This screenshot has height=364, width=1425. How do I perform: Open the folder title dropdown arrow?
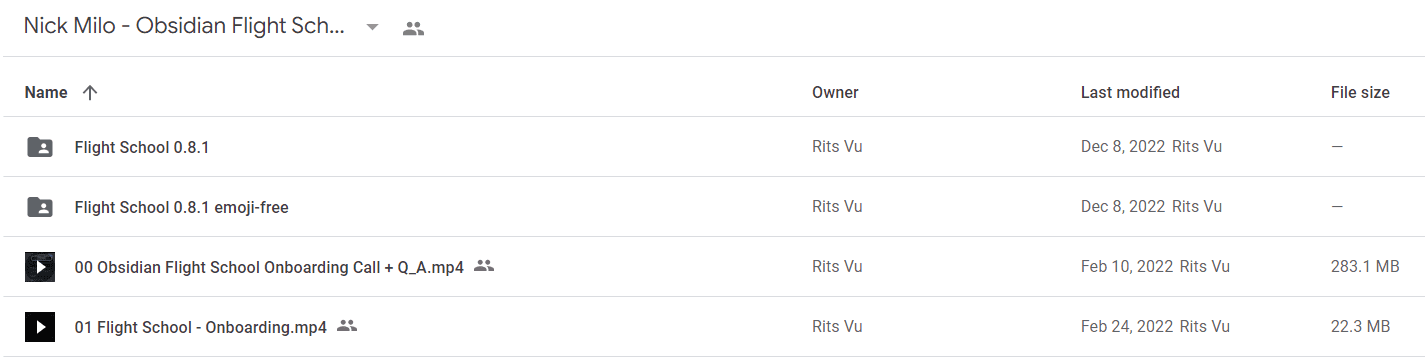(x=372, y=28)
